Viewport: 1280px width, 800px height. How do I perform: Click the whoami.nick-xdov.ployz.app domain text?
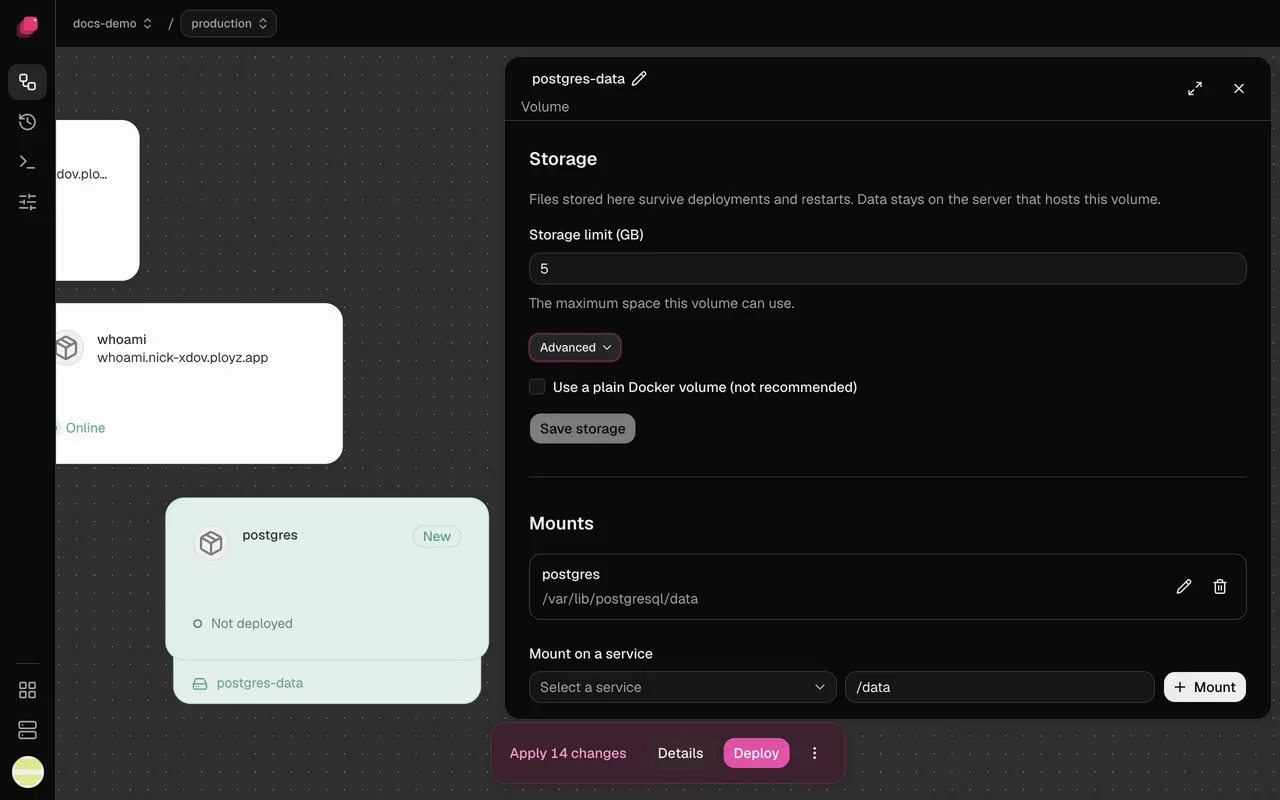coord(183,357)
